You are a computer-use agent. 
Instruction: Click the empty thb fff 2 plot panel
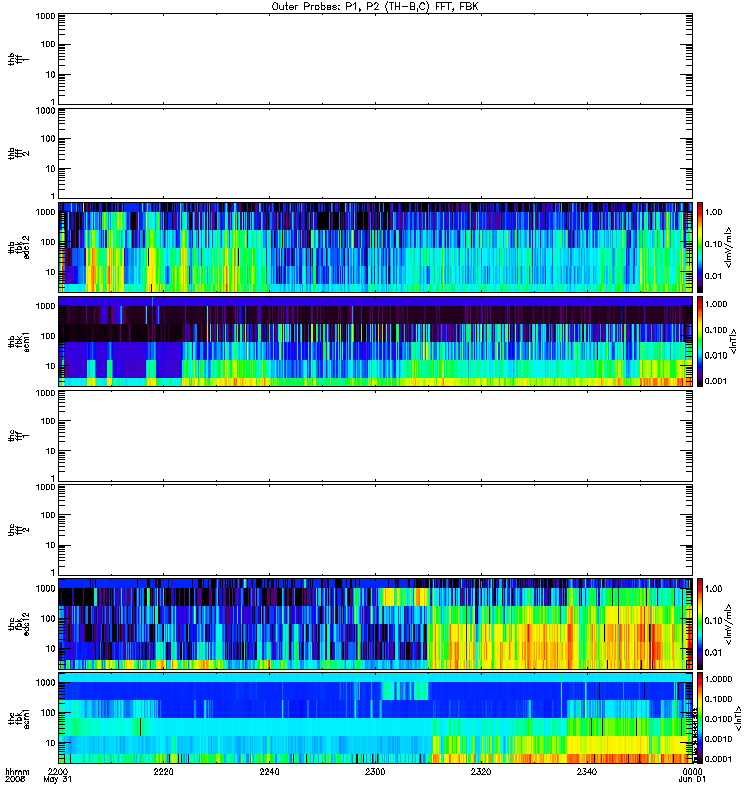(x=375, y=153)
